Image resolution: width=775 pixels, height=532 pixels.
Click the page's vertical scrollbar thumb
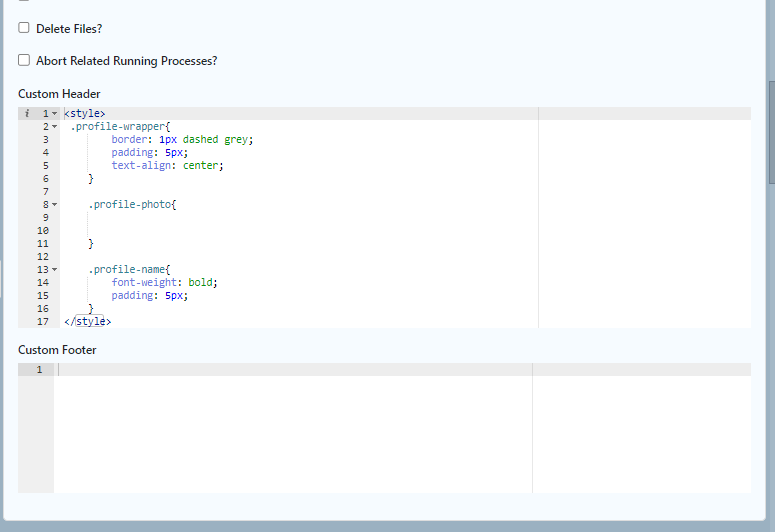tap(771, 130)
